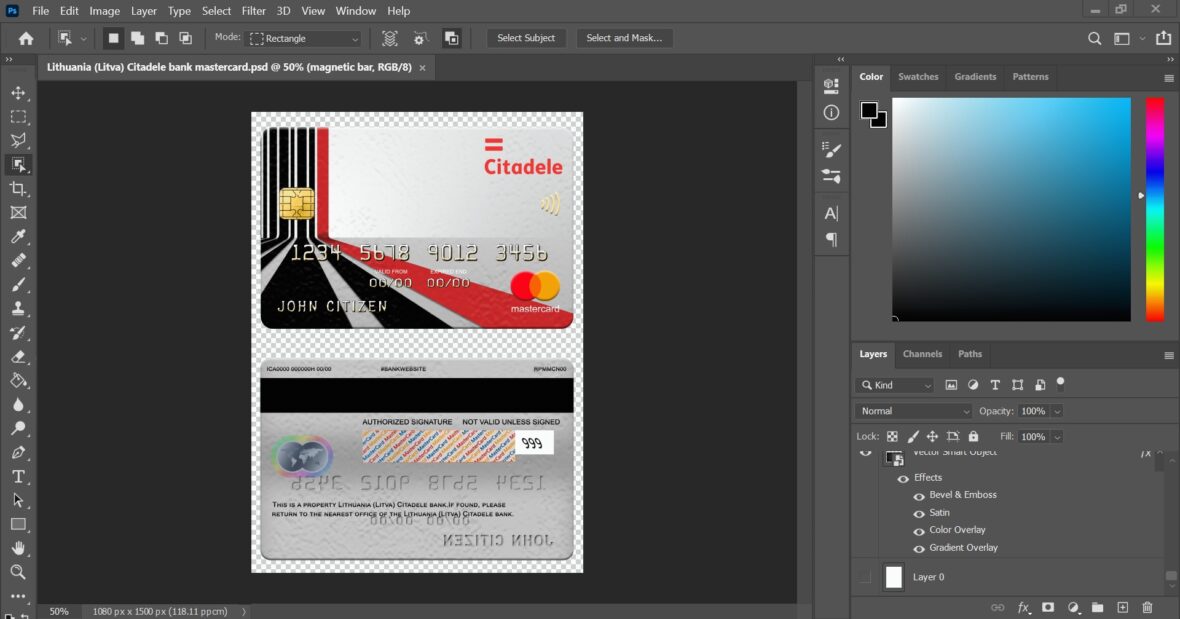Hide the Satin layer effect

pos(918,512)
